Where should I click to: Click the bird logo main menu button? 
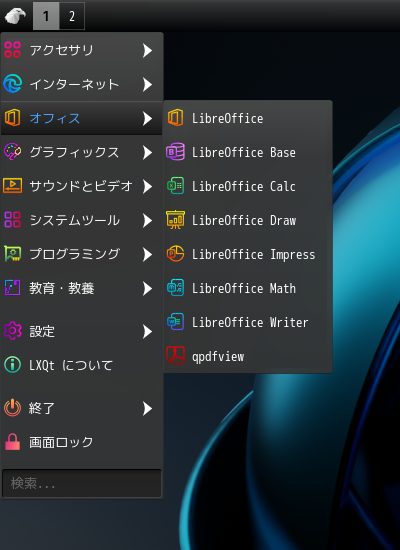click(15, 16)
